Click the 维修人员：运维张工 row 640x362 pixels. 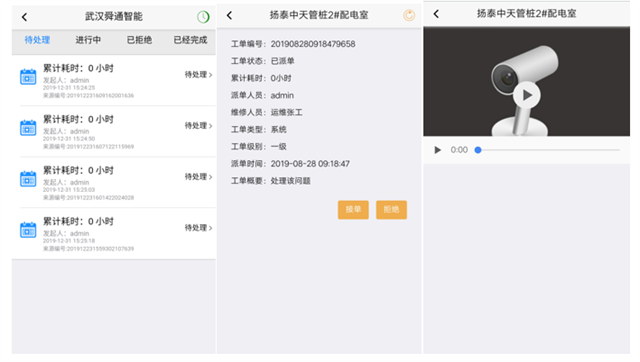click(267, 113)
